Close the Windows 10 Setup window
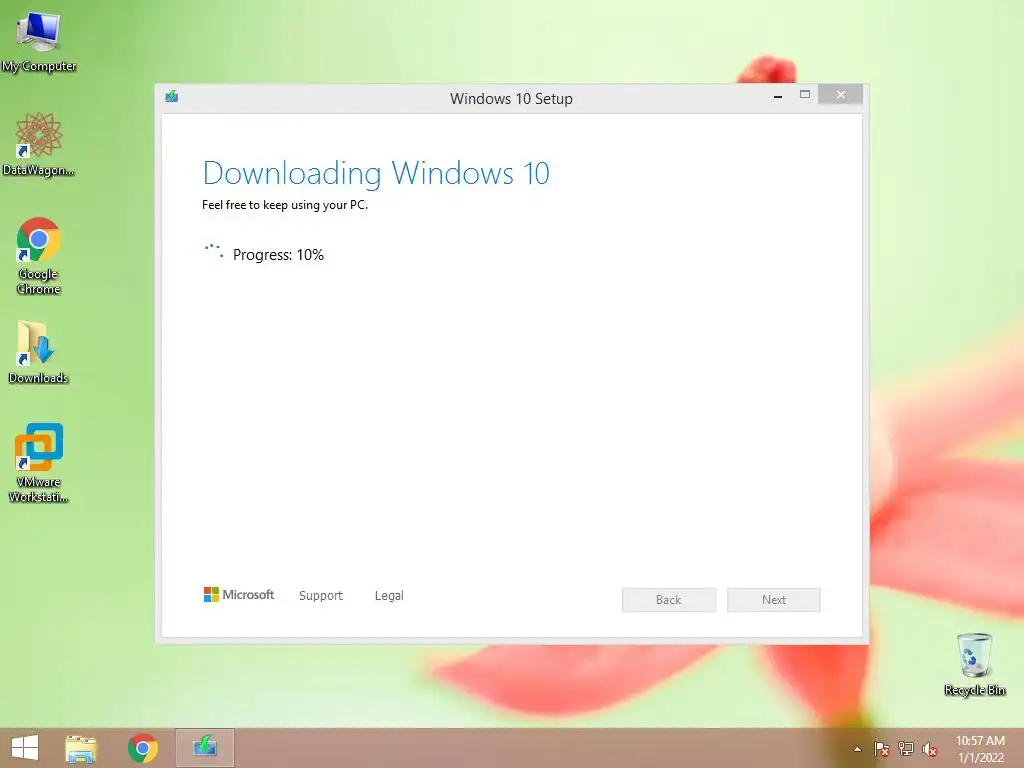The image size is (1024, 768). point(840,95)
